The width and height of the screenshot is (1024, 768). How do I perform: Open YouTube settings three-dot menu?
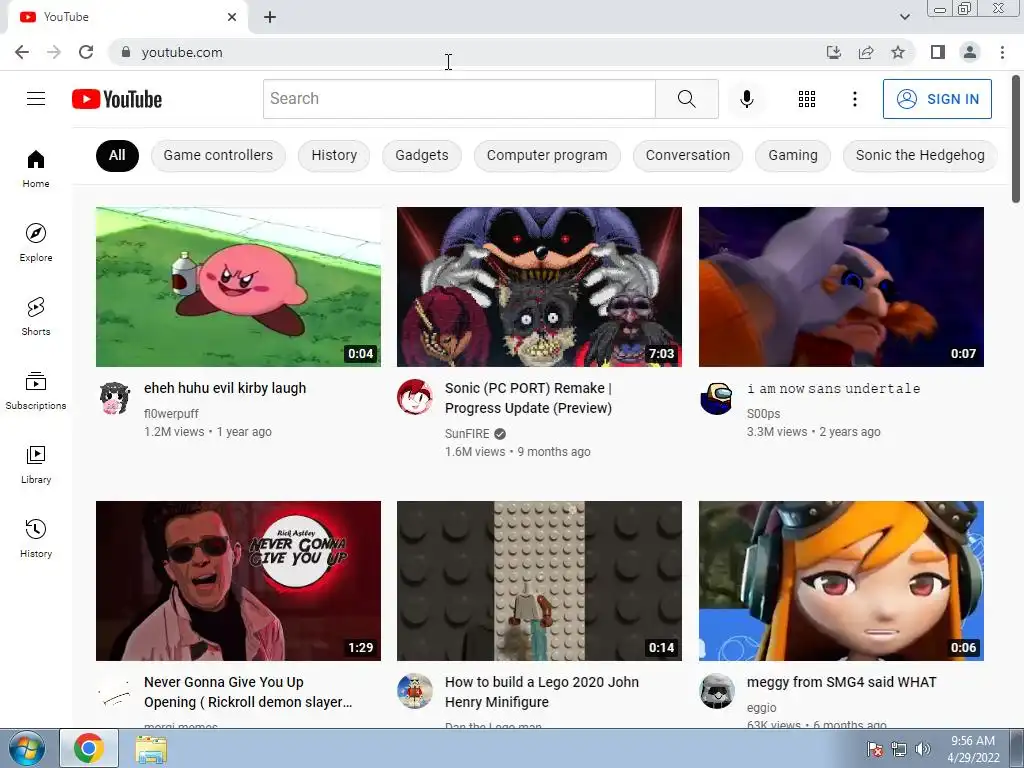(x=854, y=99)
